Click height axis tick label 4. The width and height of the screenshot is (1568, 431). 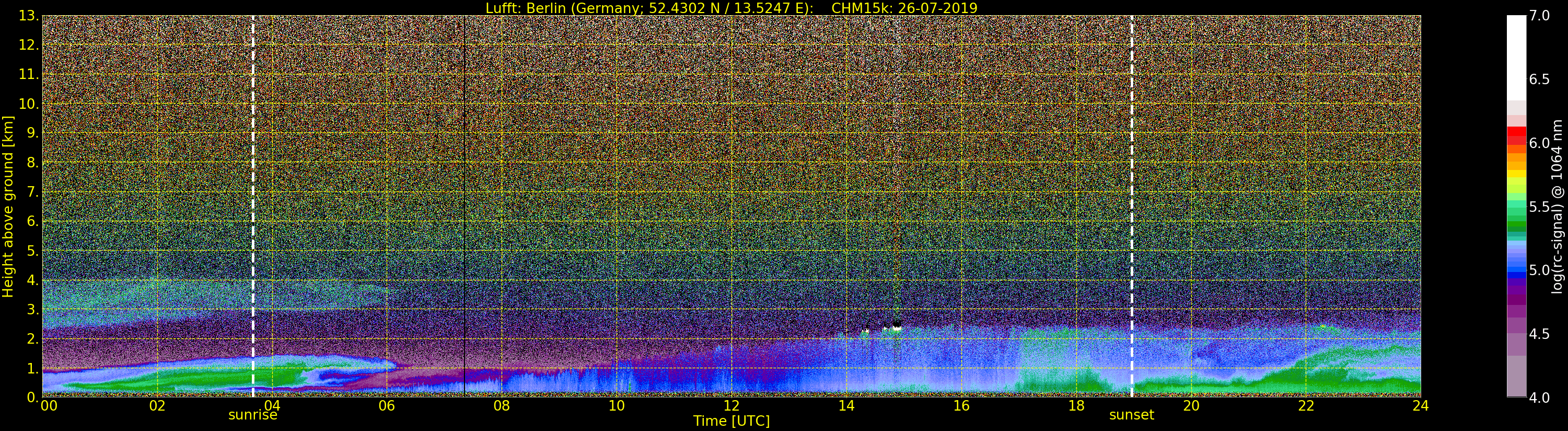(33, 280)
